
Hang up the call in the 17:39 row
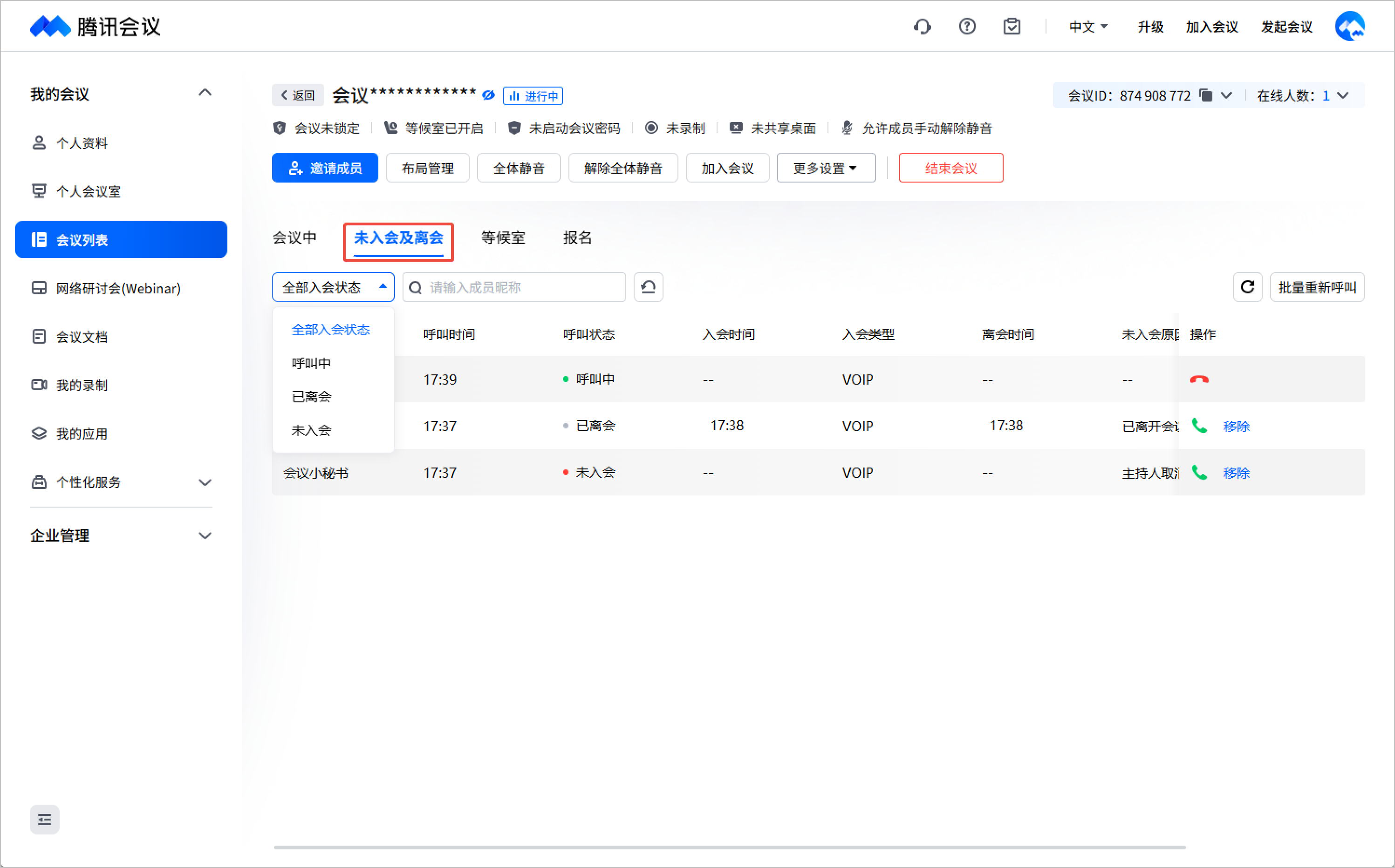coord(1199,380)
